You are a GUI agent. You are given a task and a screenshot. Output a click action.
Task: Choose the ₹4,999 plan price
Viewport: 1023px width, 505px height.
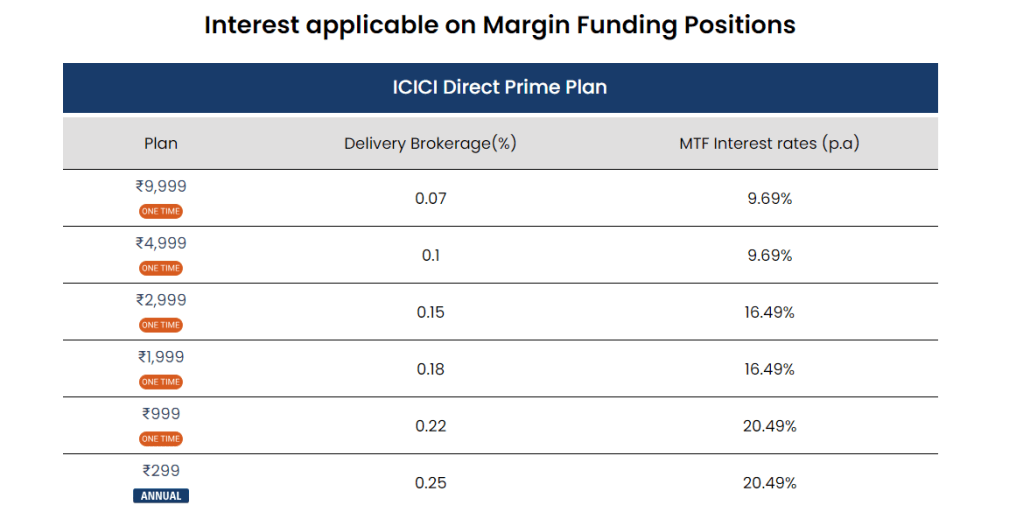(161, 243)
